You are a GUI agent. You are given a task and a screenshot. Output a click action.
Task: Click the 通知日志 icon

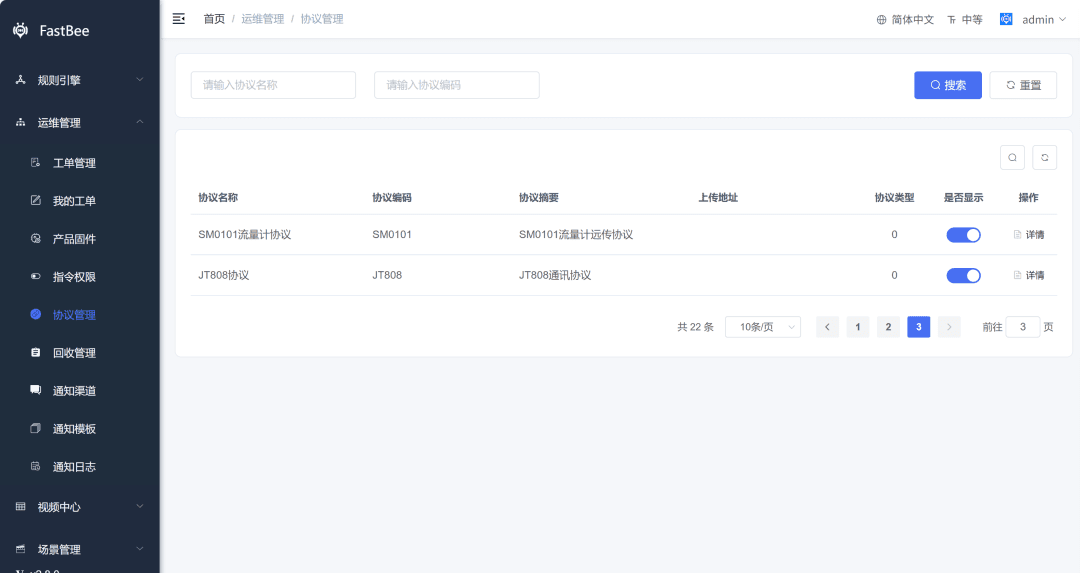36,466
